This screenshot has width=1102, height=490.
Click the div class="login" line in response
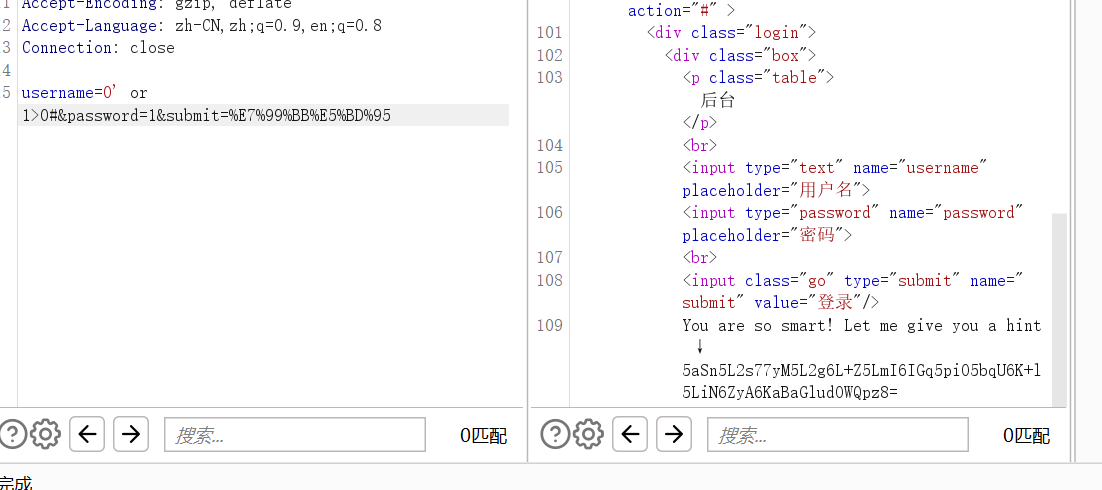tap(736, 33)
